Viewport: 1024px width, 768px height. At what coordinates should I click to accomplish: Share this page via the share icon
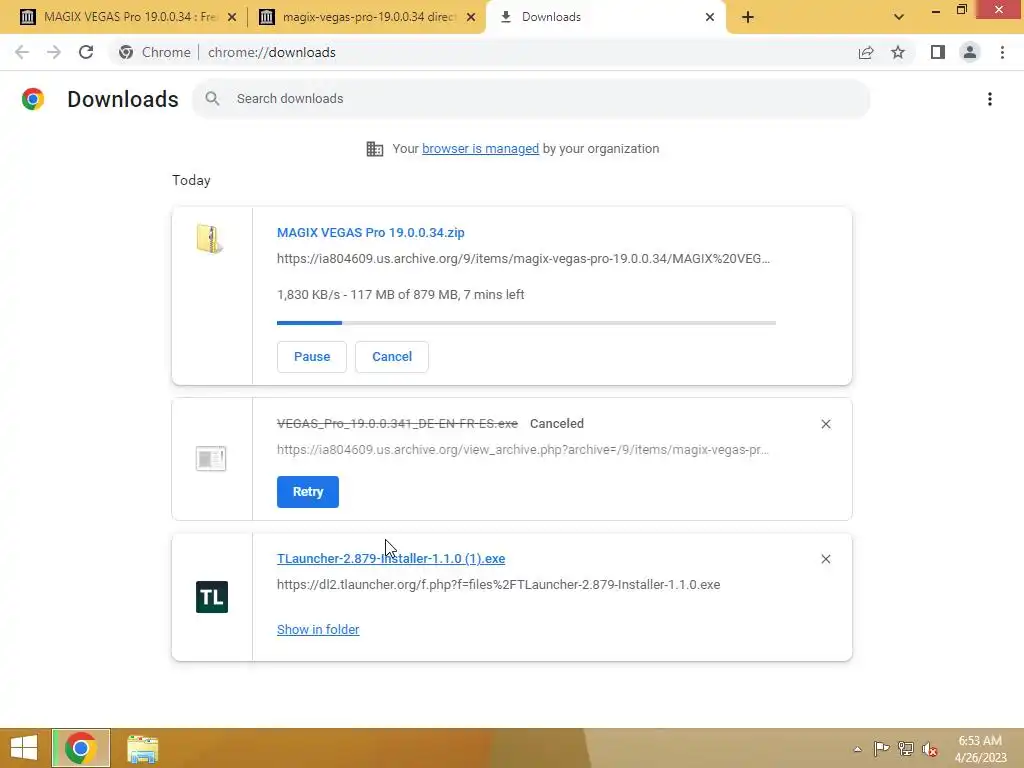coord(866,52)
